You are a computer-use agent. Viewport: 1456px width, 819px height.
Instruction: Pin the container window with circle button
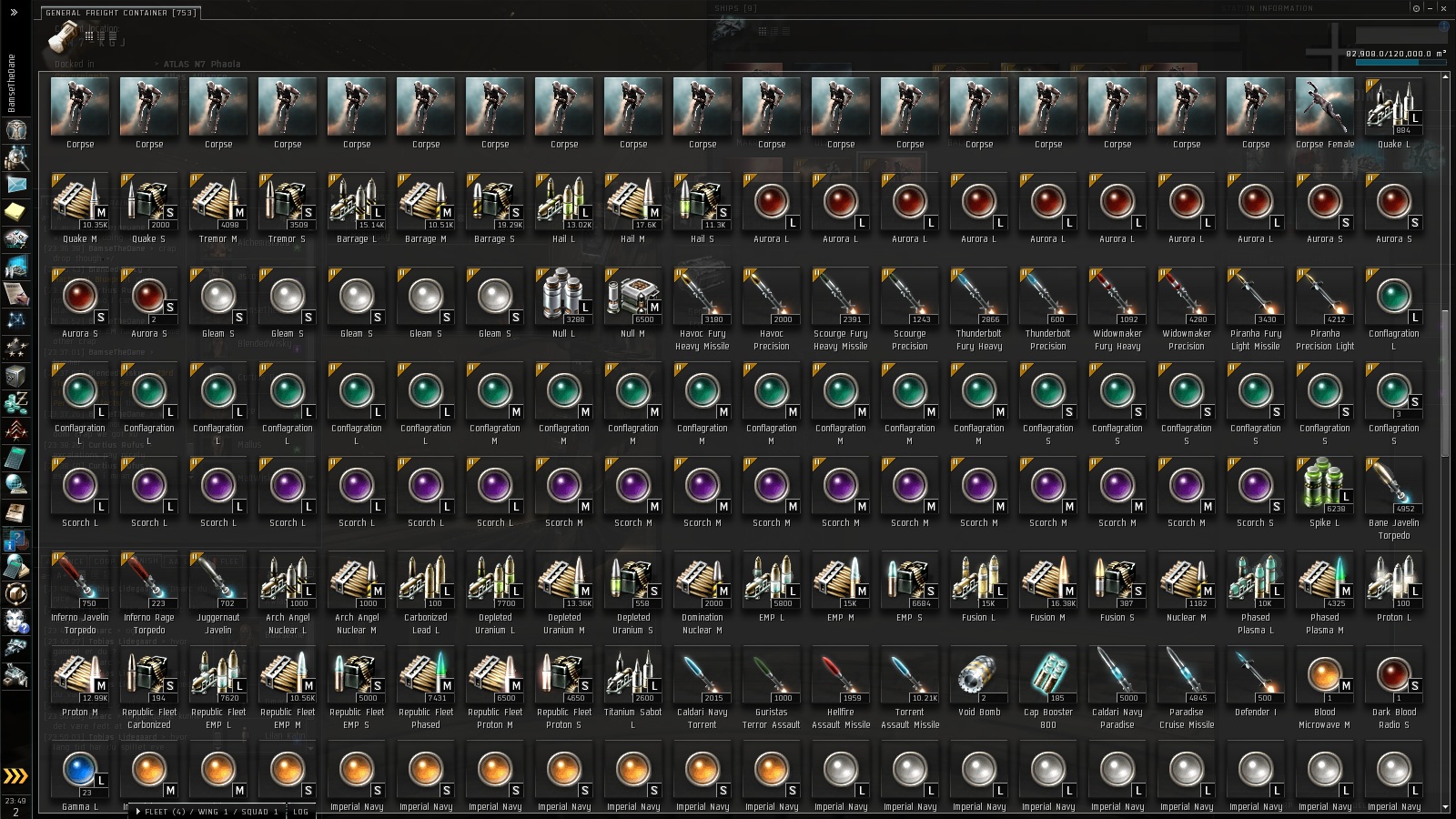coord(1416,8)
